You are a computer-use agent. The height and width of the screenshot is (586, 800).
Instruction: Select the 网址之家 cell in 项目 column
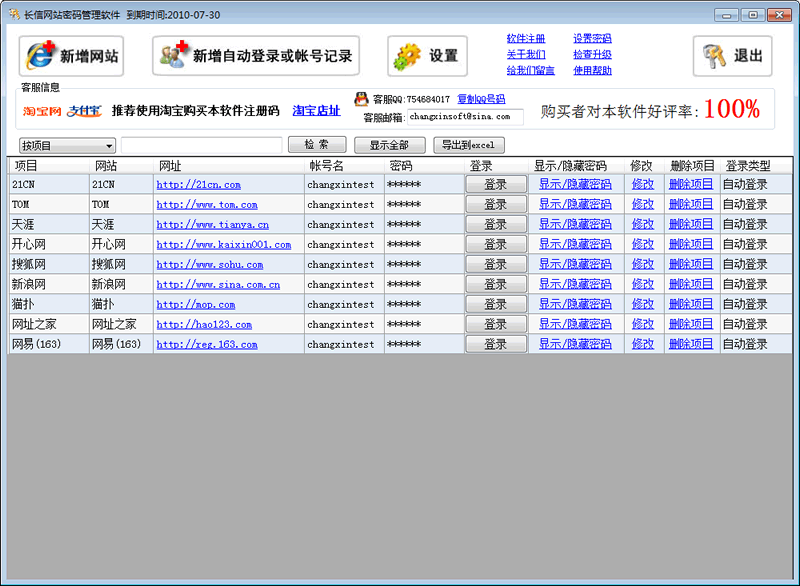point(49,324)
